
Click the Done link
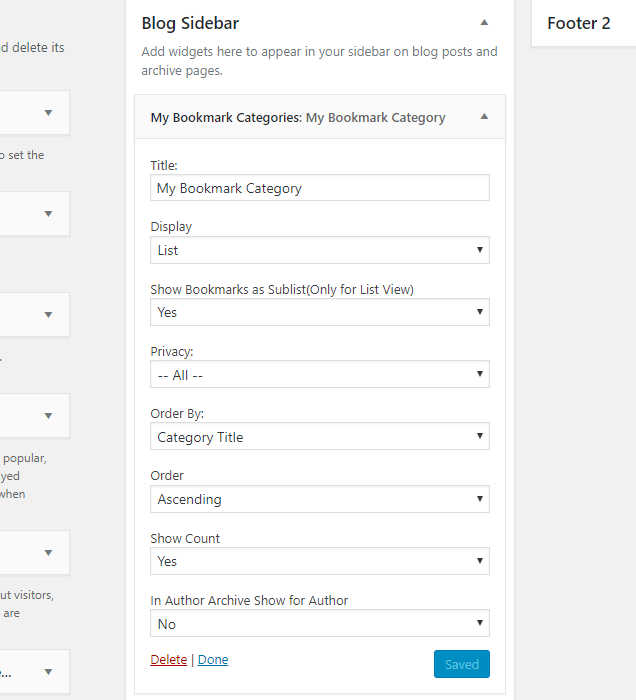point(213,660)
